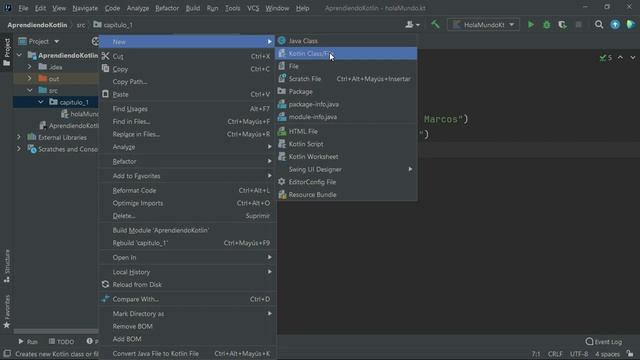
Task: Open the File menu
Action: pyautogui.click(x=23, y=8)
